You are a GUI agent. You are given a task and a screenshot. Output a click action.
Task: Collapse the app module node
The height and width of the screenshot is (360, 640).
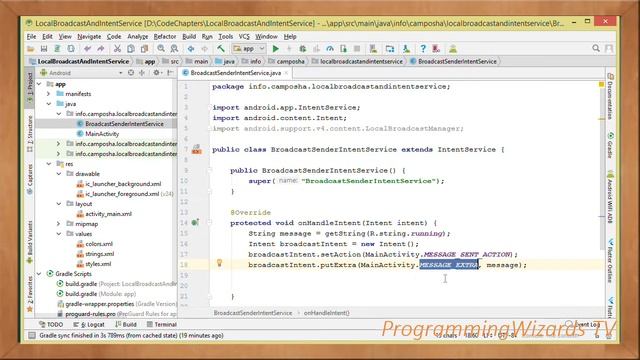(40, 84)
